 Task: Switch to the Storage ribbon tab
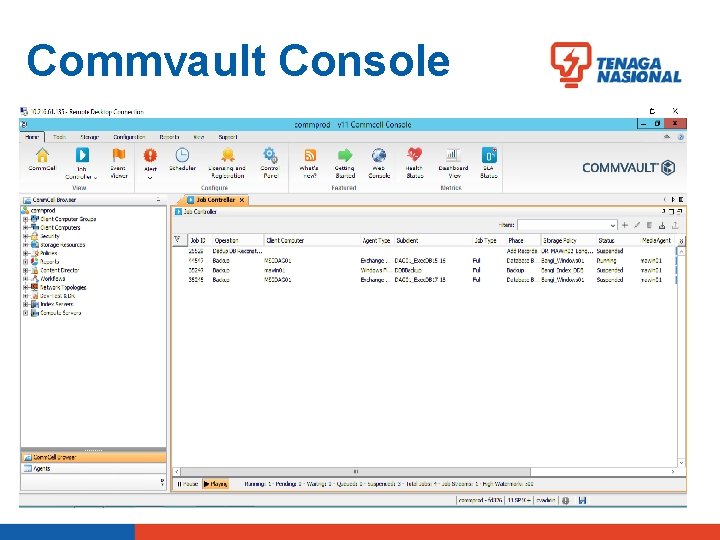pos(90,137)
